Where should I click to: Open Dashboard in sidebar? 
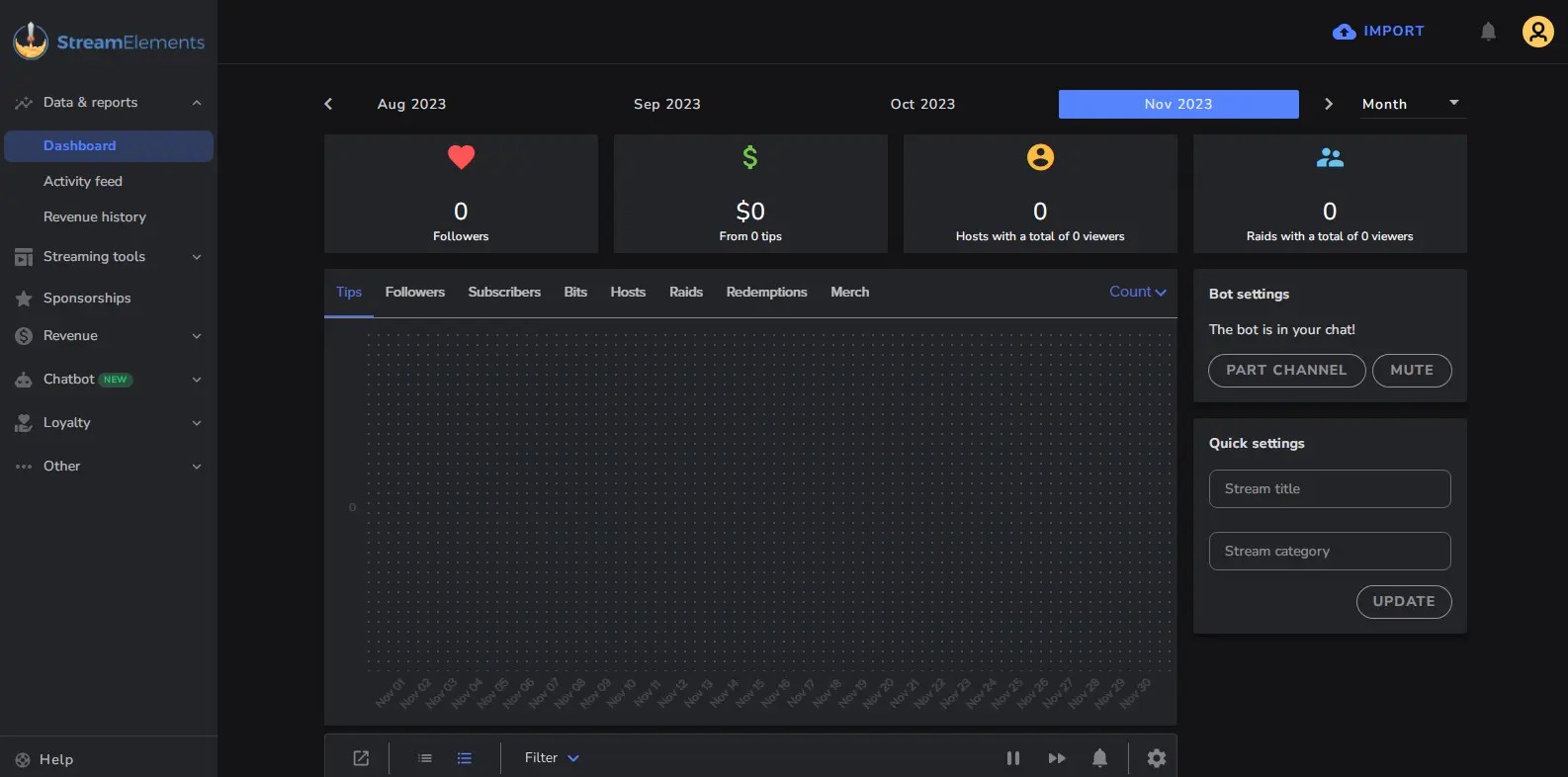click(109, 146)
